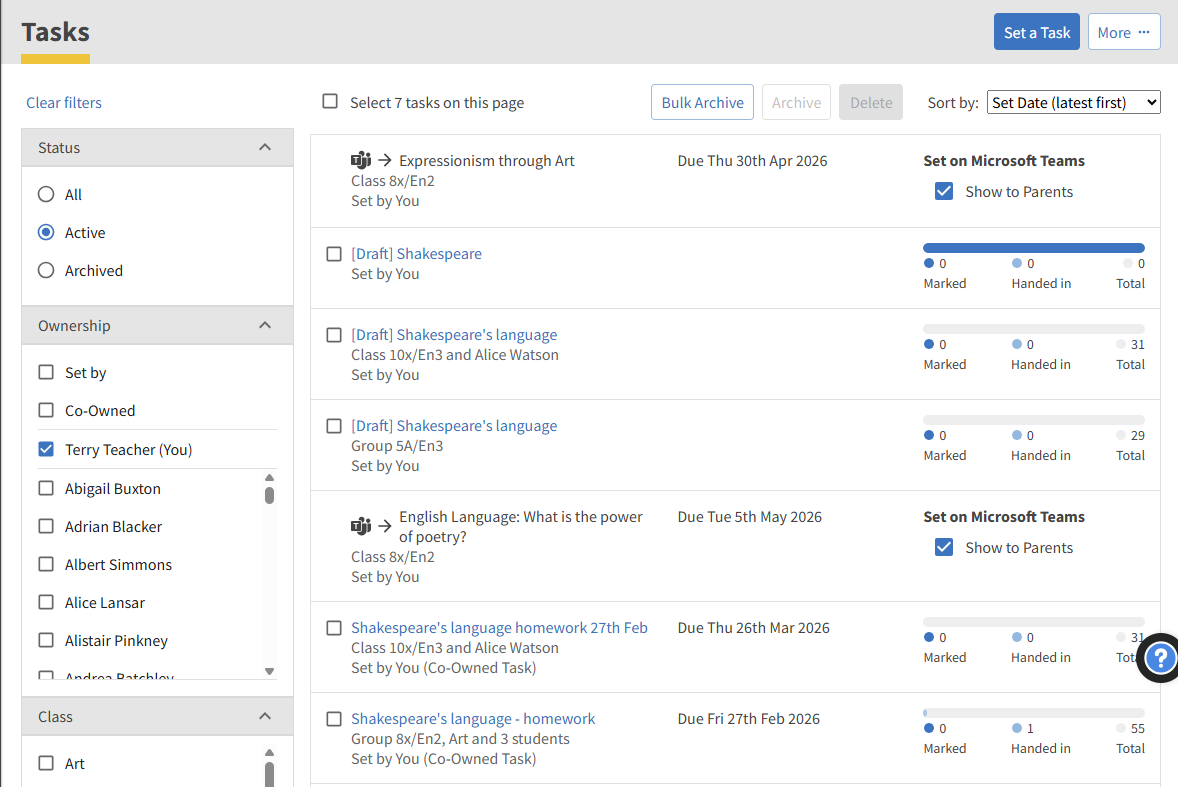The image size is (1178, 787).
Task: Click ownership list scroll up arrow
Action: 270,478
